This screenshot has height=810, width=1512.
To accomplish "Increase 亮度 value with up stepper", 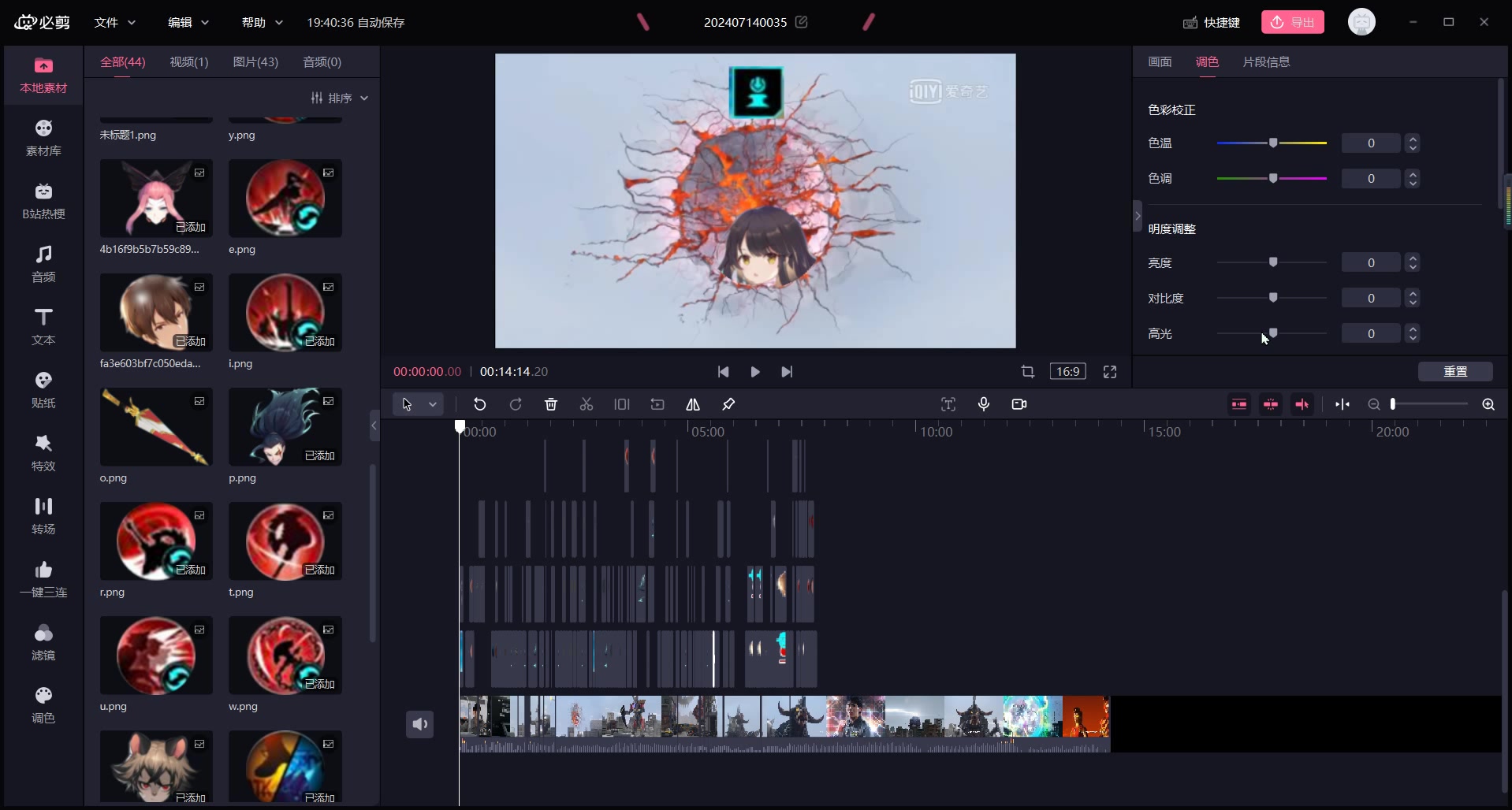I will (1413, 258).
